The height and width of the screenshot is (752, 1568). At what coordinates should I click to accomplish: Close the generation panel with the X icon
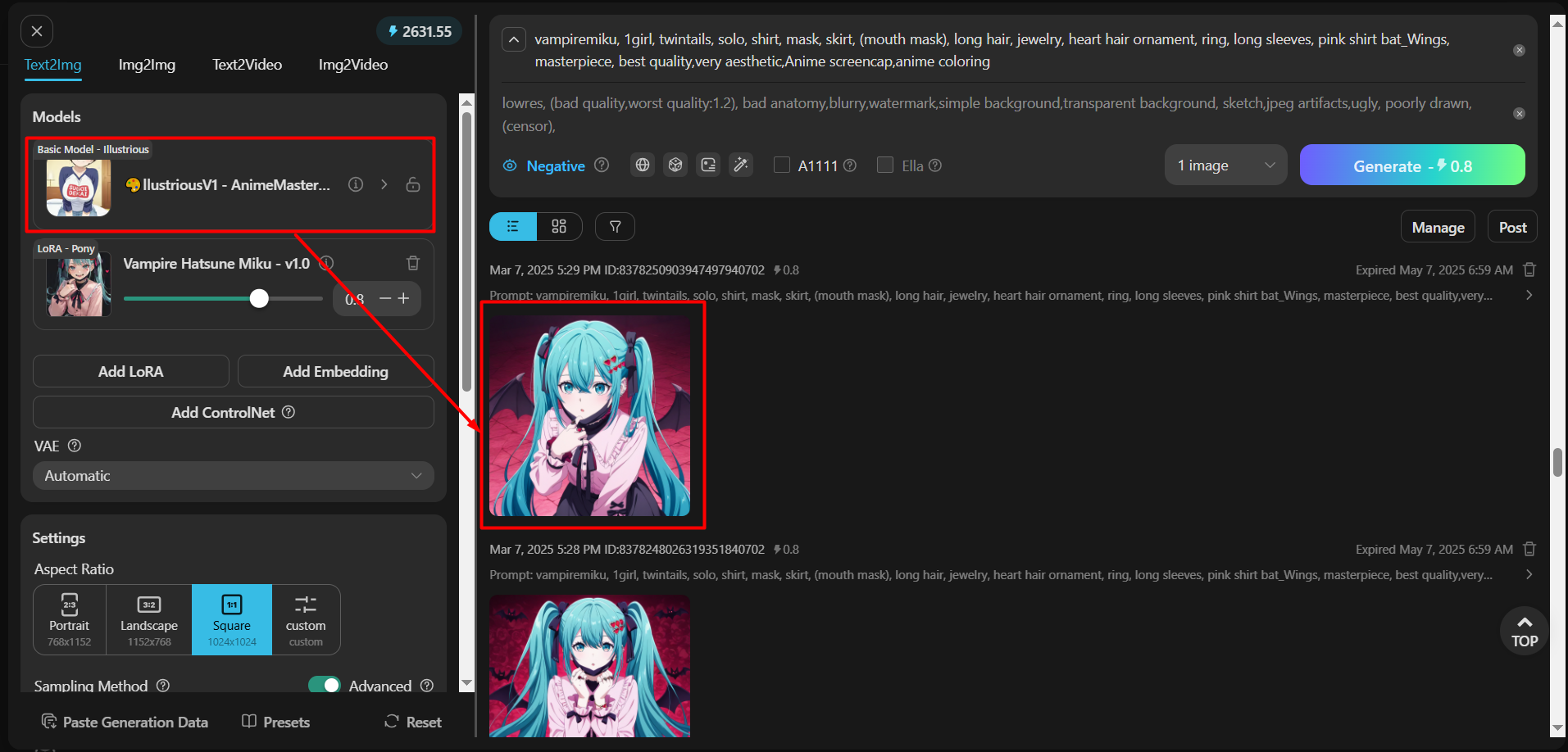37,31
